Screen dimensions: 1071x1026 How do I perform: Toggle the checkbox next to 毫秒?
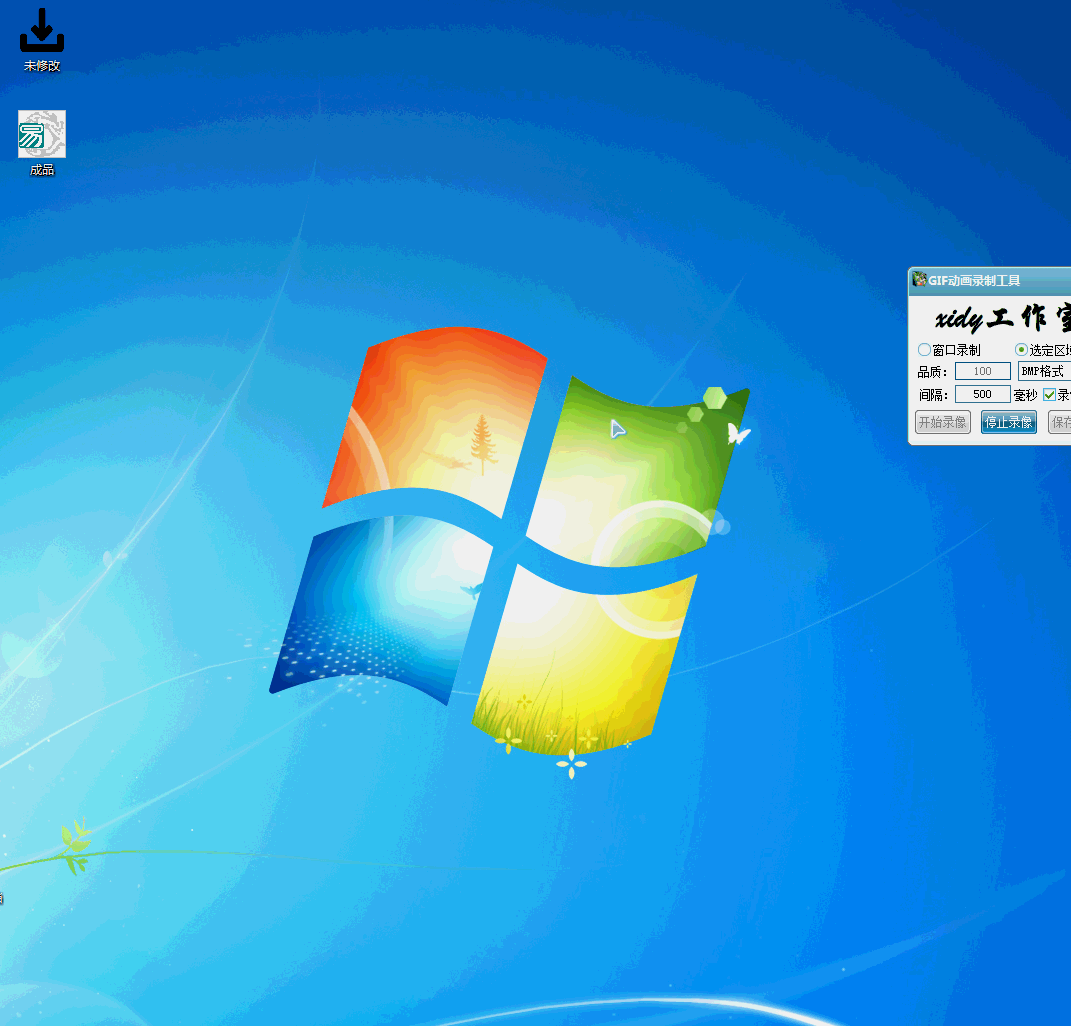coord(1050,395)
